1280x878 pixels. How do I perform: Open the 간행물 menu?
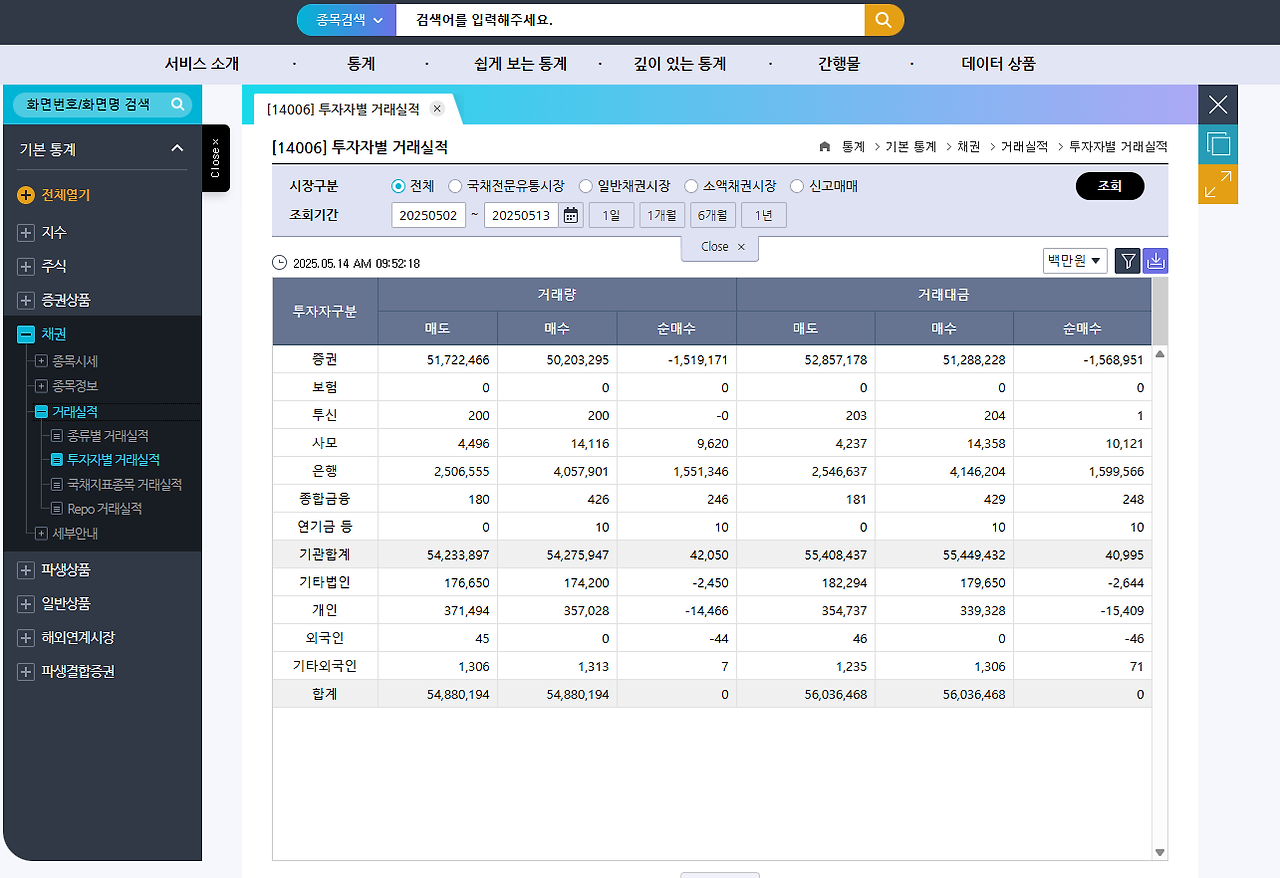coord(841,63)
